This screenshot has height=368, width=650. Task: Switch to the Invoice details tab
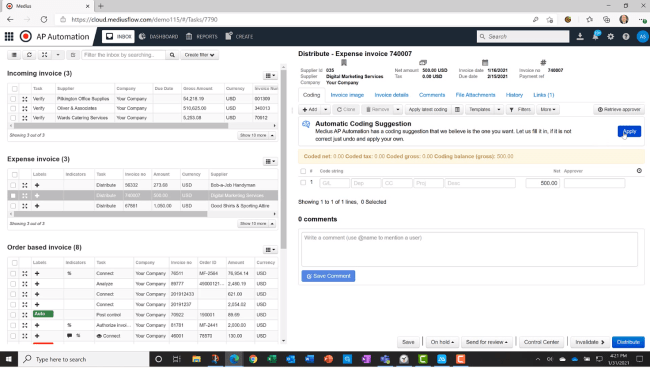click(x=391, y=95)
